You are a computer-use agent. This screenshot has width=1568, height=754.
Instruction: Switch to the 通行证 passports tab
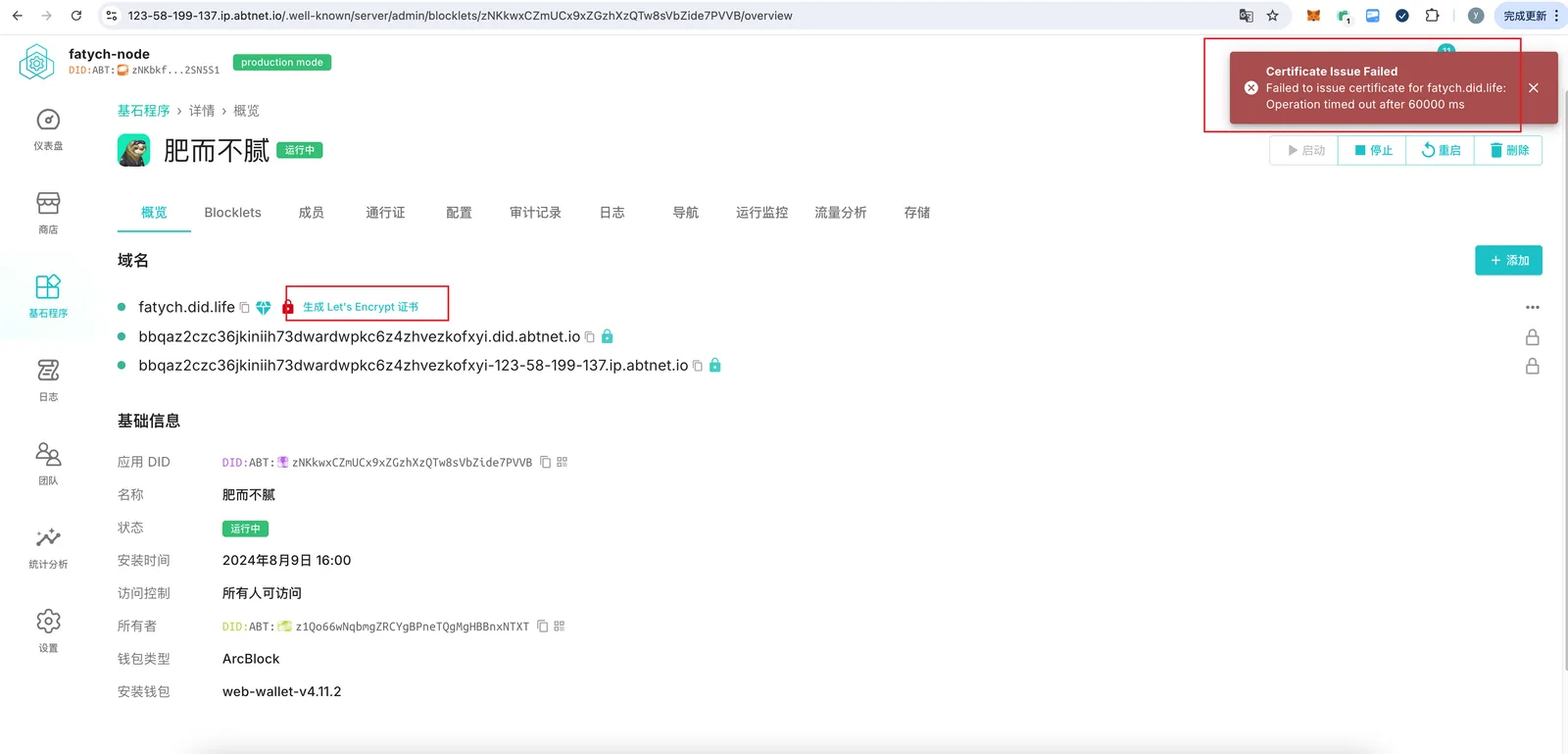click(x=385, y=213)
